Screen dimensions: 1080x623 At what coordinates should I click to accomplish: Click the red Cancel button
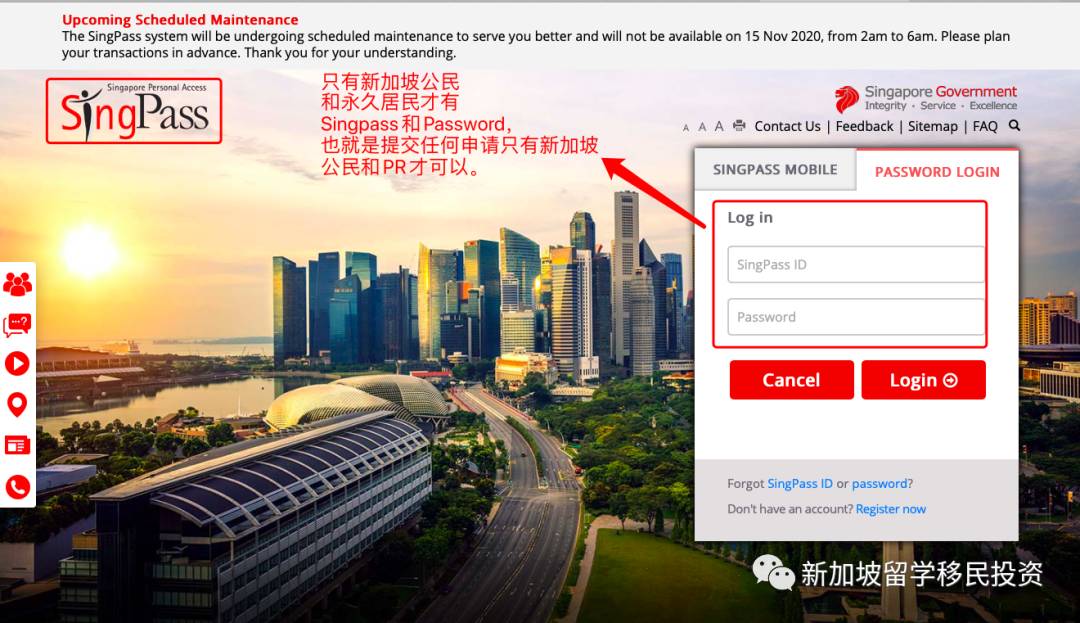pyautogui.click(x=791, y=380)
